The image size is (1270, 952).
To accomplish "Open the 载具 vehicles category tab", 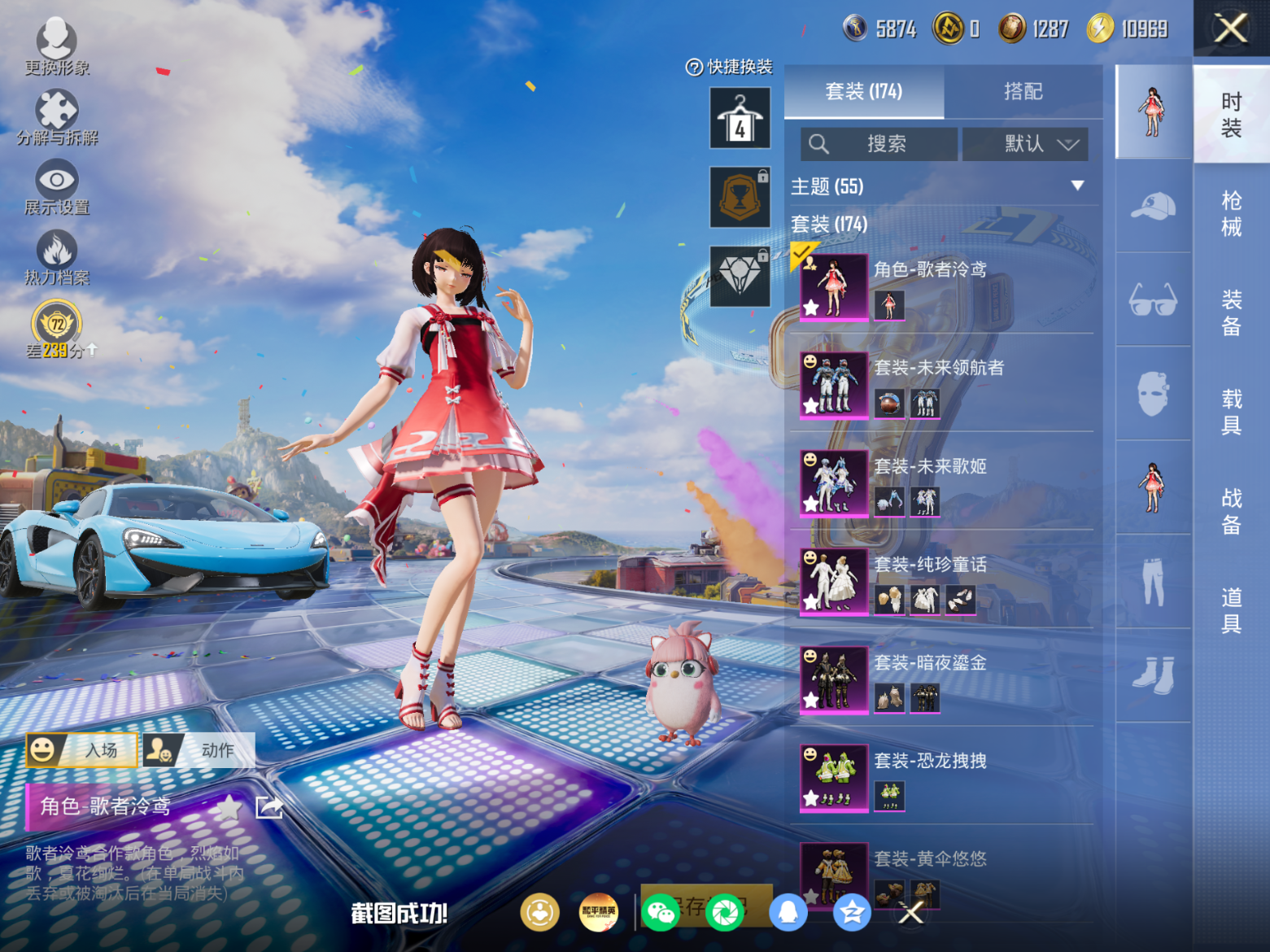I will click(1231, 412).
